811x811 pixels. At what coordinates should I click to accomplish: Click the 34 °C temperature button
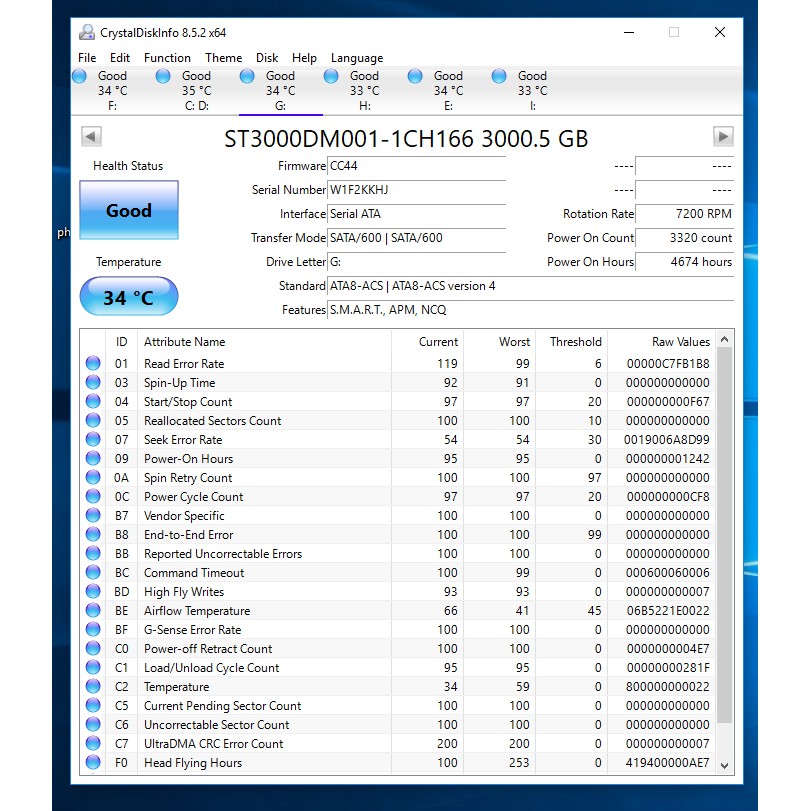click(x=129, y=297)
